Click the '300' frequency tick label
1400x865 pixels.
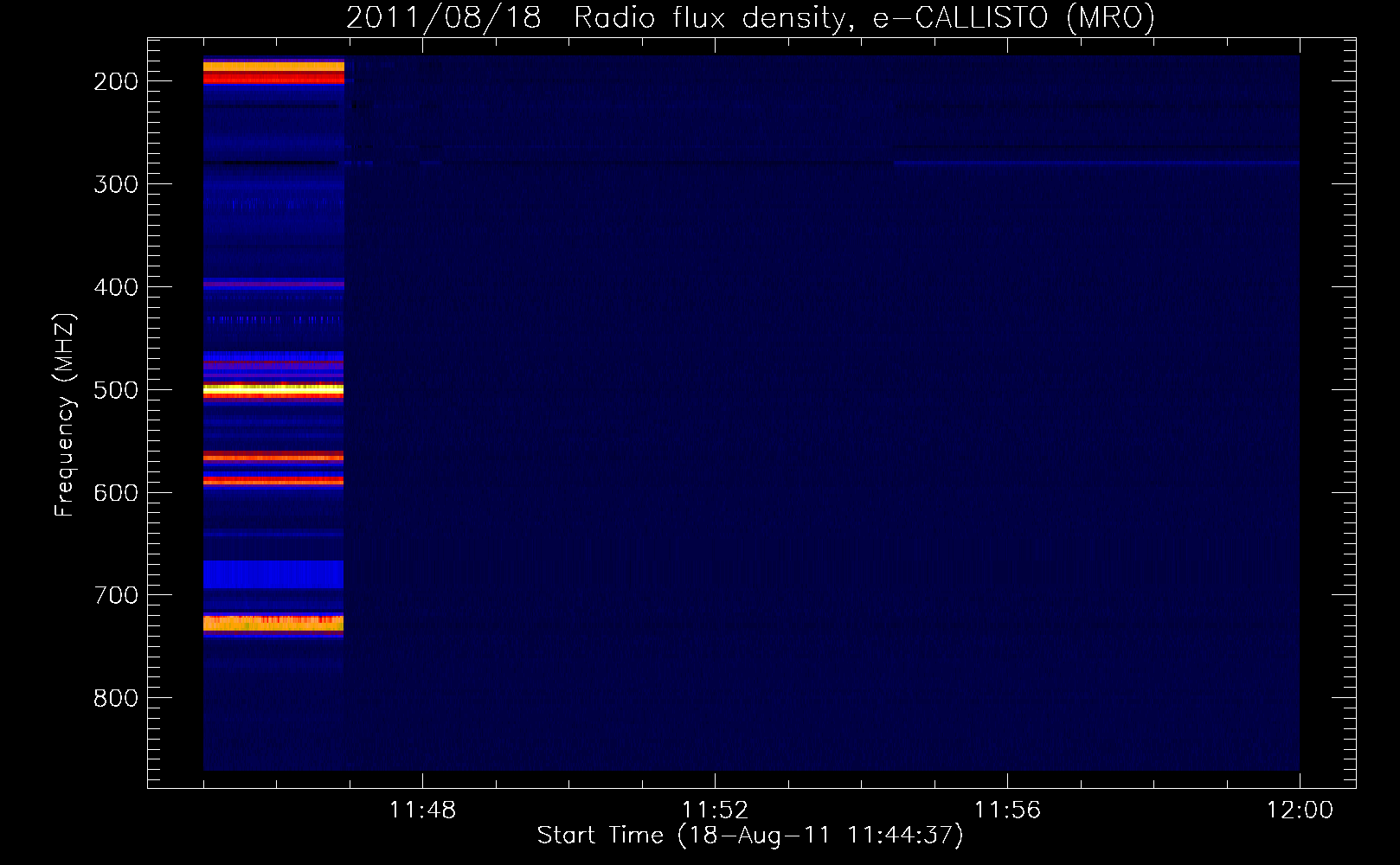tap(116, 184)
